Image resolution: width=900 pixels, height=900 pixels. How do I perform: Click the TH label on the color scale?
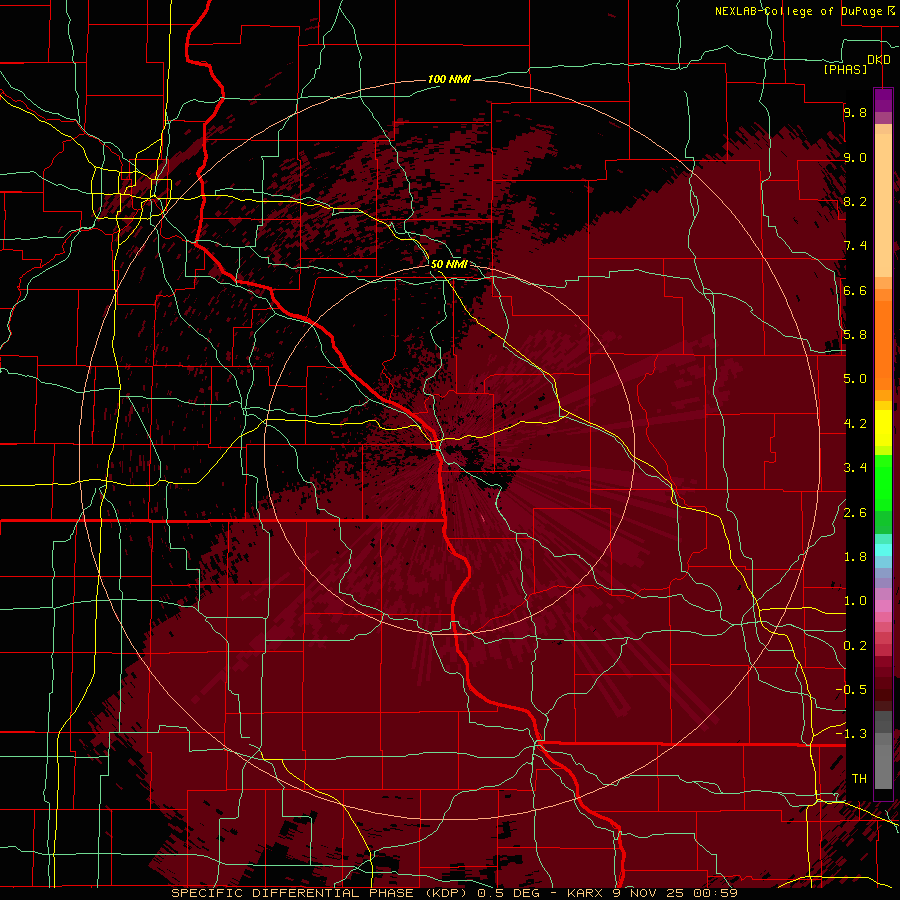pos(859,779)
